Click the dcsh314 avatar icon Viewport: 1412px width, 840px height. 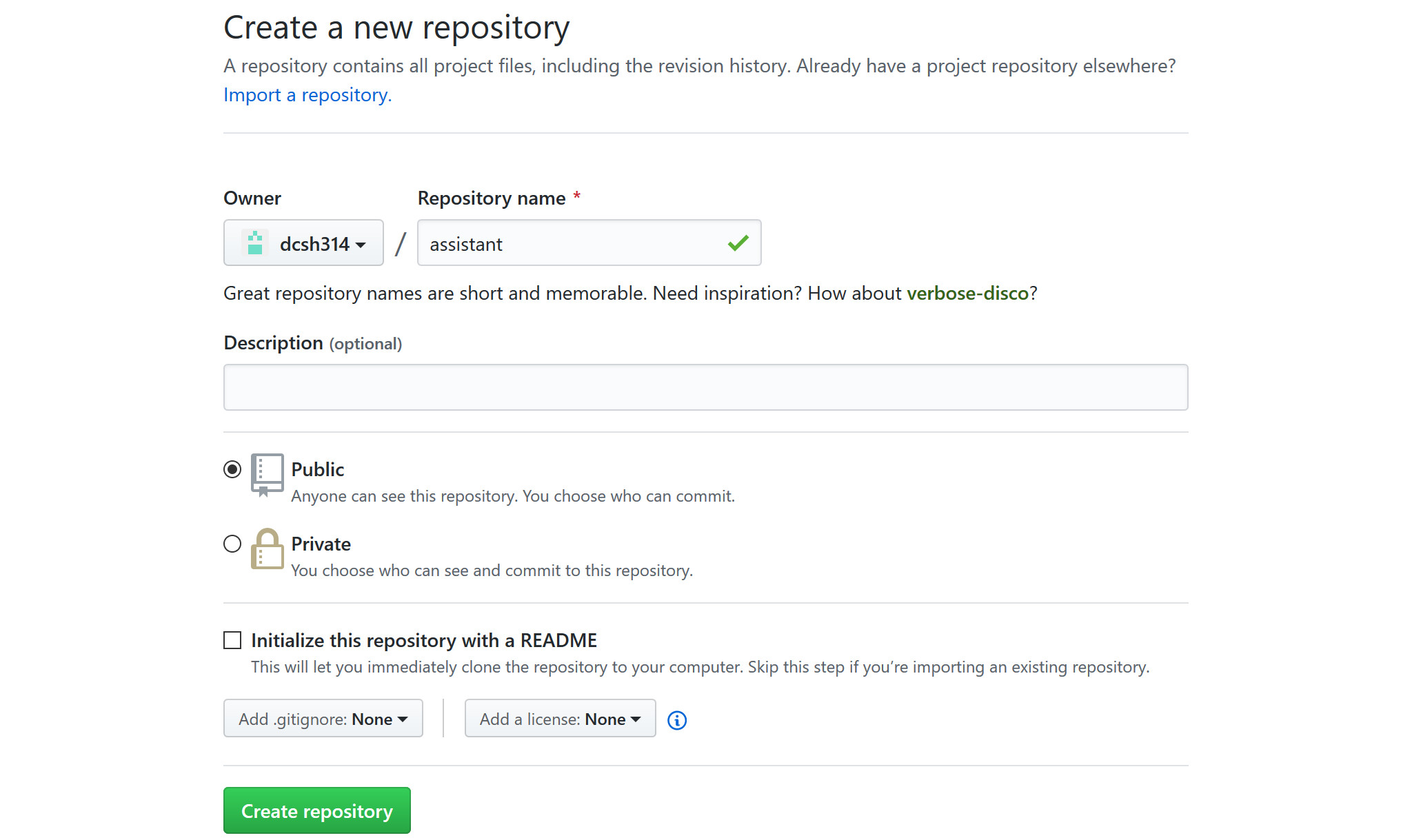(255, 243)
